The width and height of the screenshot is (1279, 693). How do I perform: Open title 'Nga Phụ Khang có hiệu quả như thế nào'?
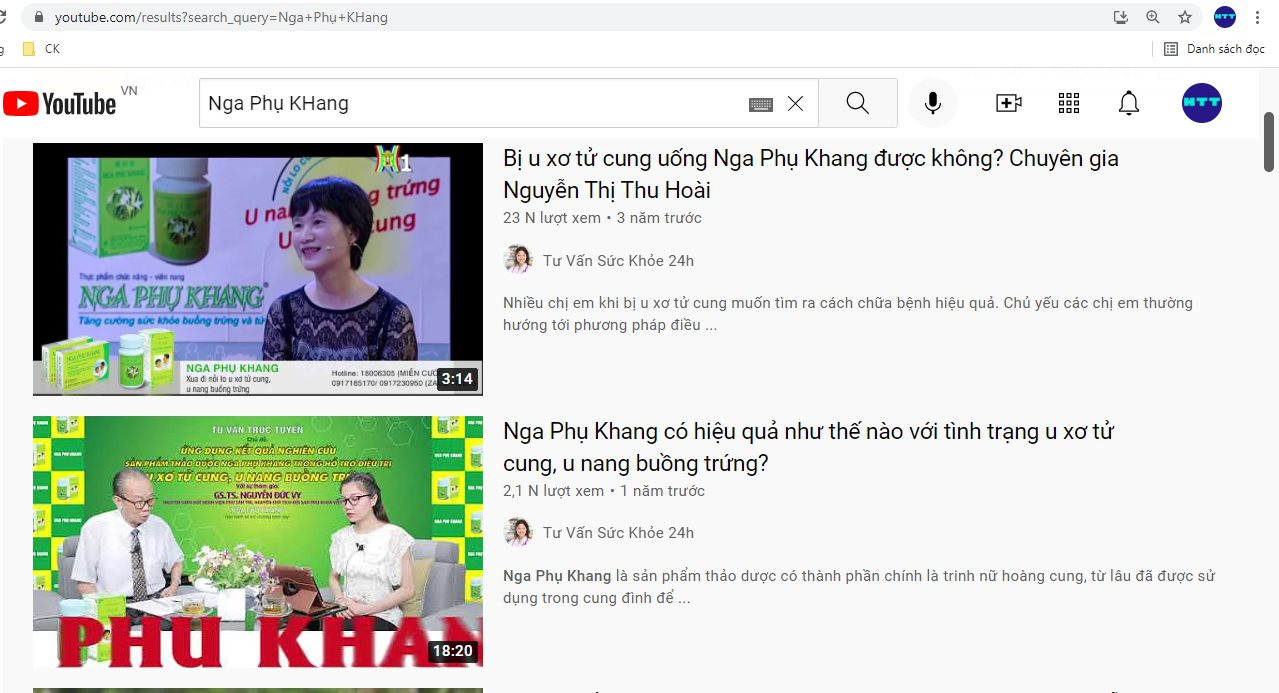point(808,447)
